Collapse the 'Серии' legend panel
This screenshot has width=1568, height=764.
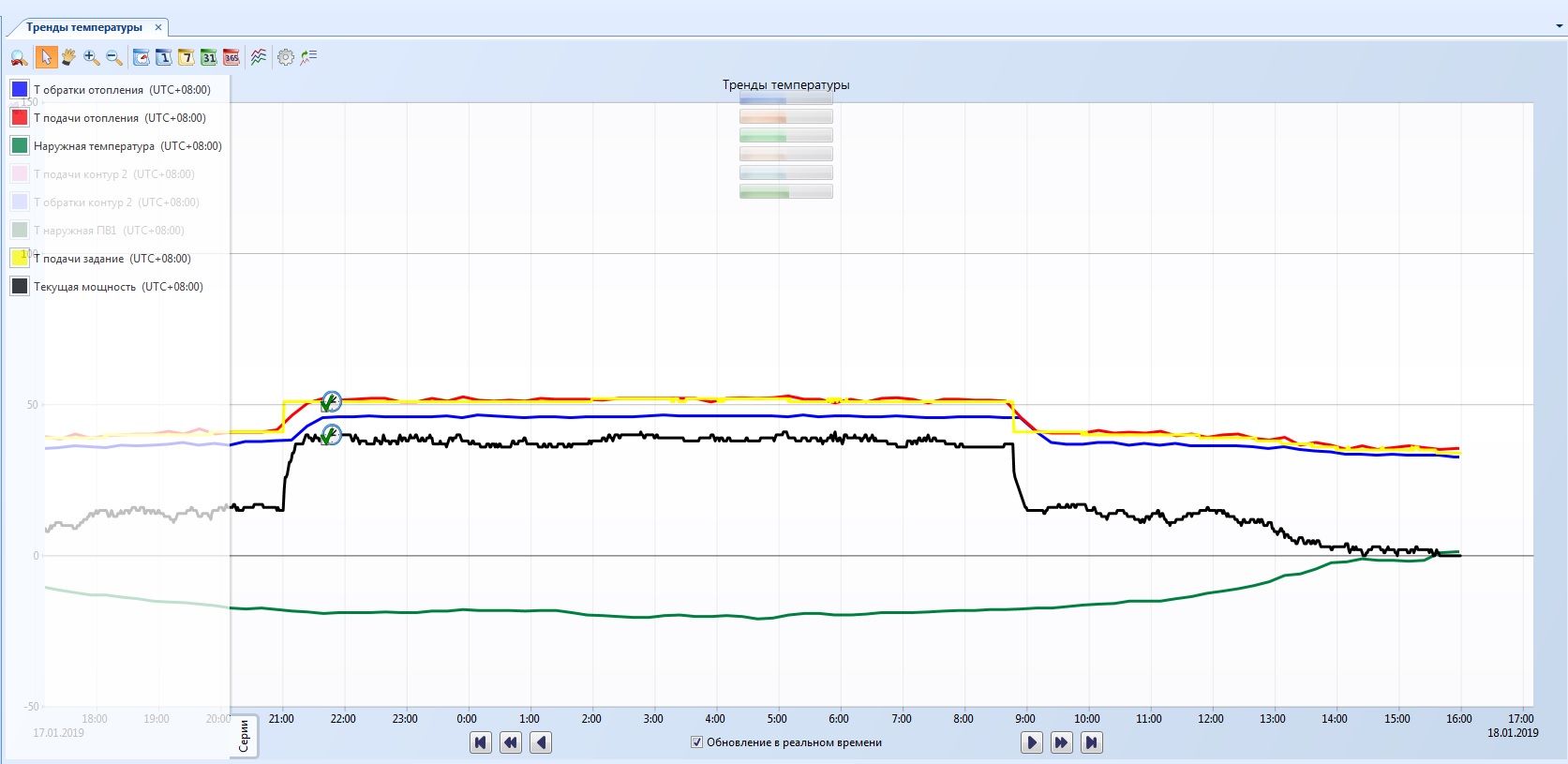244,736
